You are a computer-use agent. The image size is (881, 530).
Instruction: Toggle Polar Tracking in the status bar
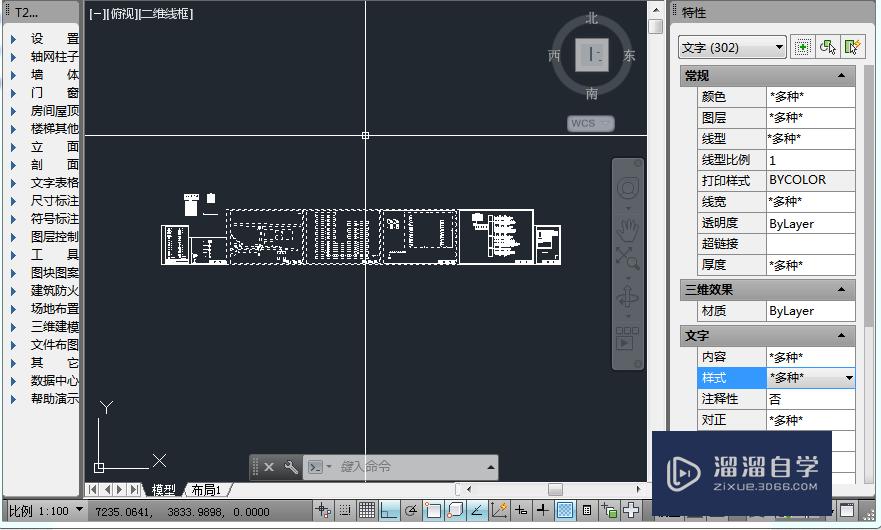(x=411, y=510)
